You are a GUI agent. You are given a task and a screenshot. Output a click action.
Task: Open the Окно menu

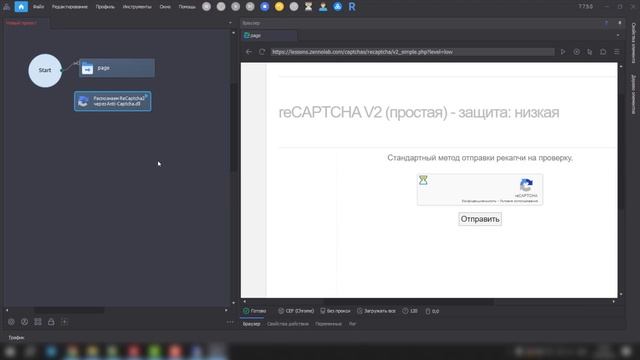click(x=165, y=7)
